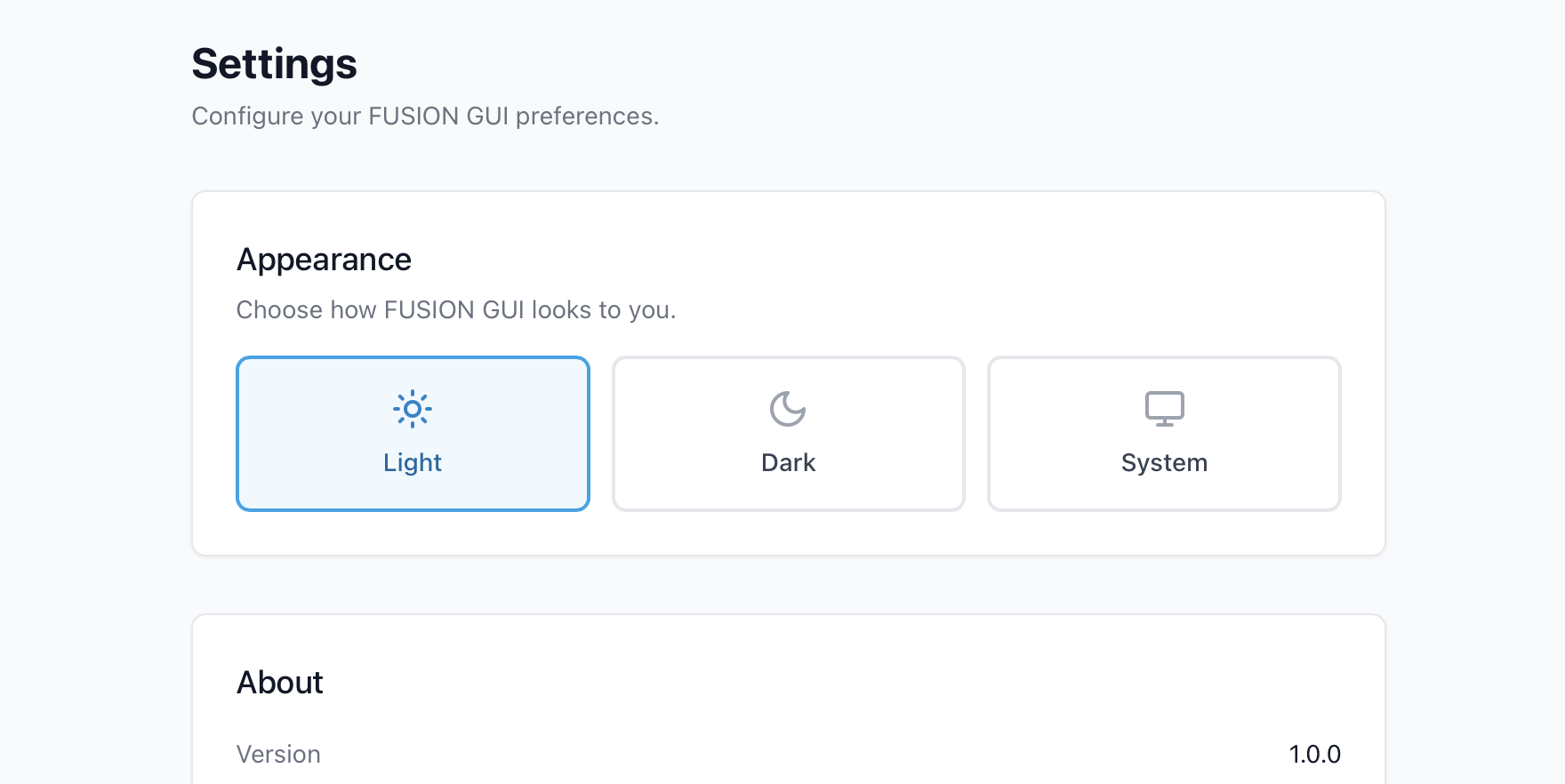Image resolution: width=1565 pixels, height=784 pixels.
Task: Click the "Configure your FUSION GUI preferences" subtitle
Action: [x=425, y=116]
